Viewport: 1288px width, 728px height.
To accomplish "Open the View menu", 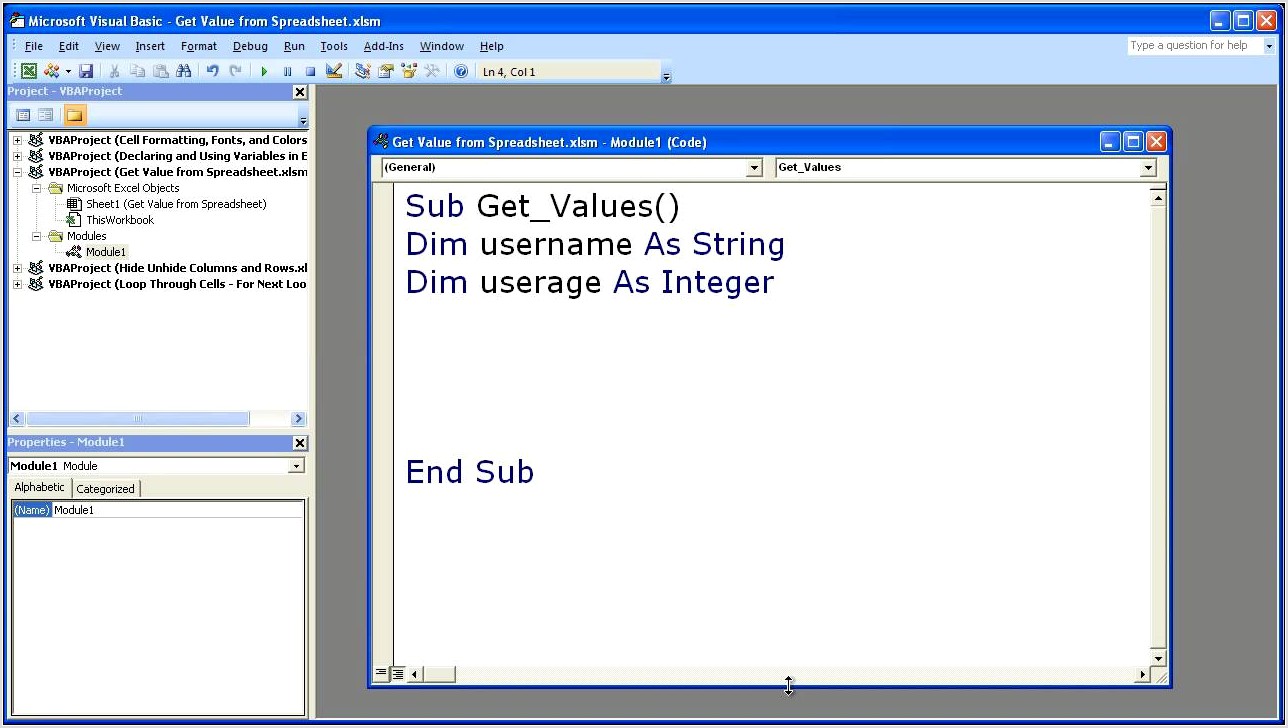I will [107, 46].
